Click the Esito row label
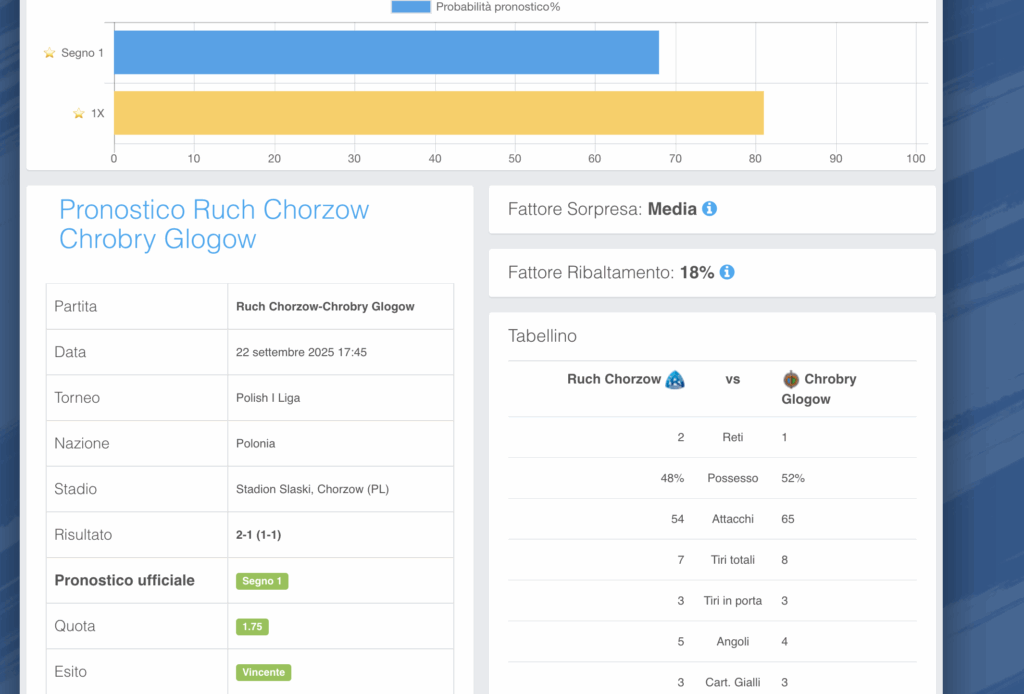Image resolution: width=1024 pixels, height=694 pixels. [x=70, y=672]
